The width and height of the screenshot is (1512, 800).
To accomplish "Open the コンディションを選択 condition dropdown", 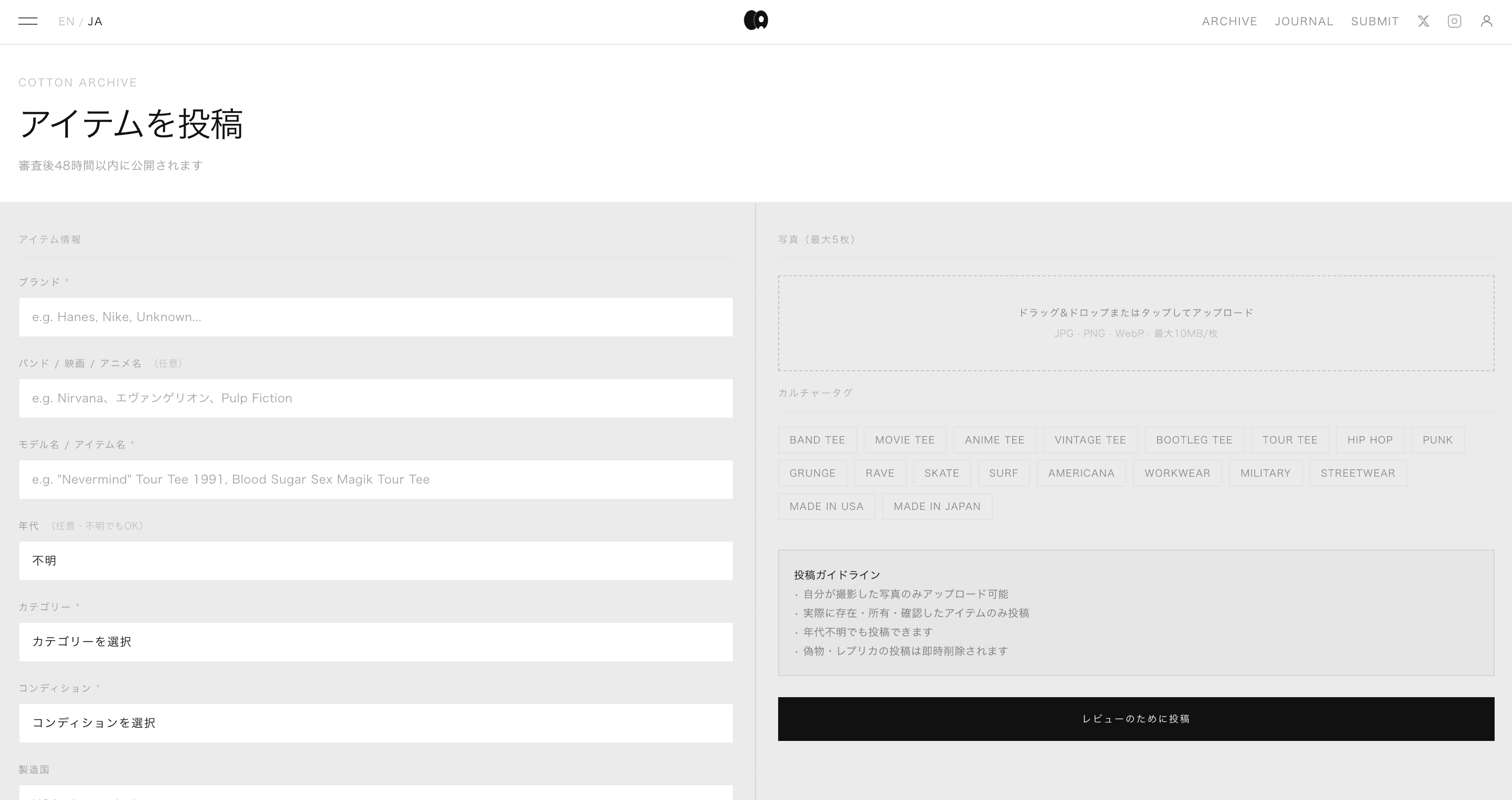I will pos(376,722).
